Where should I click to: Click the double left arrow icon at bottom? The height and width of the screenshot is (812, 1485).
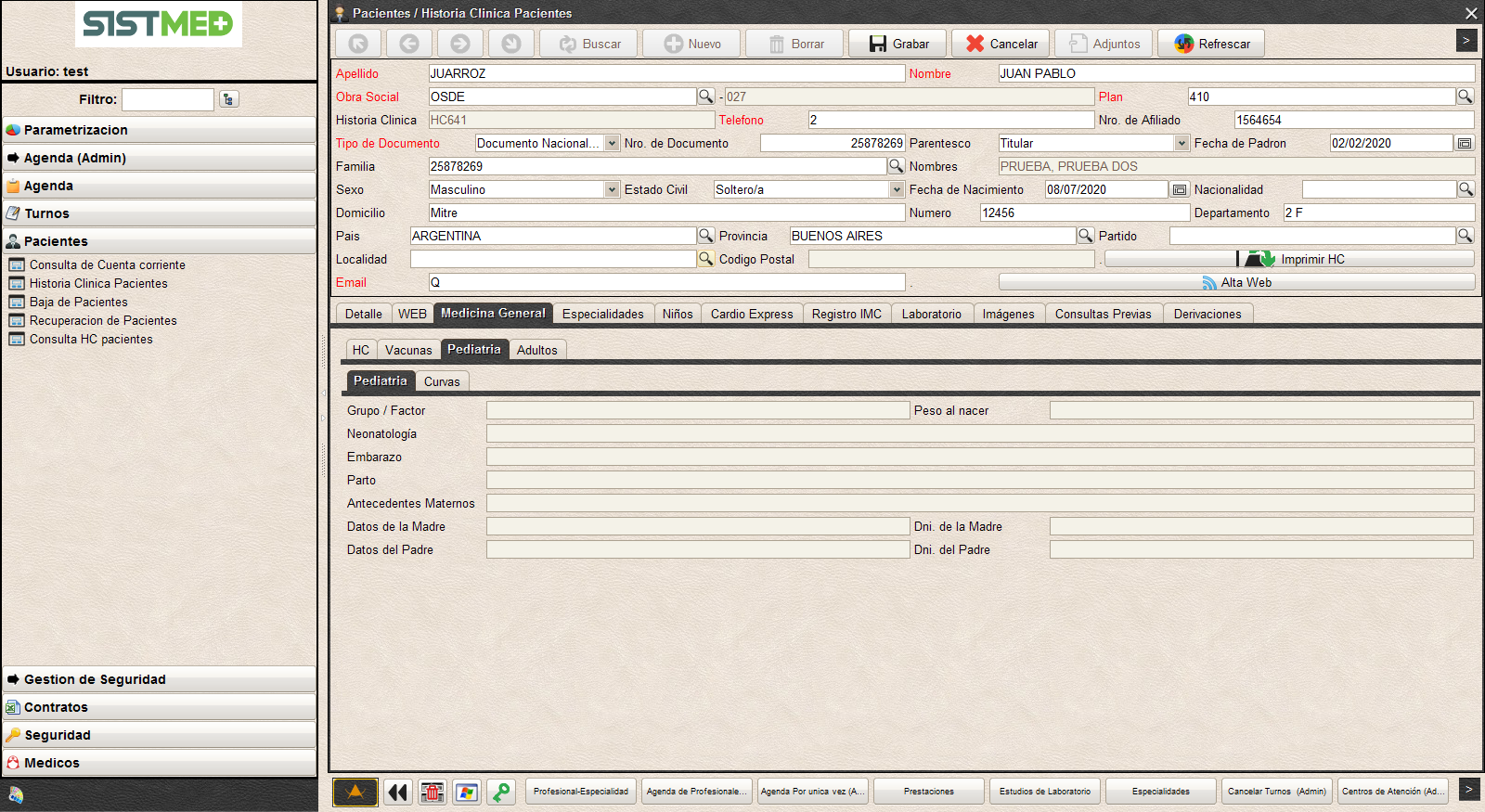click(397, 792)
